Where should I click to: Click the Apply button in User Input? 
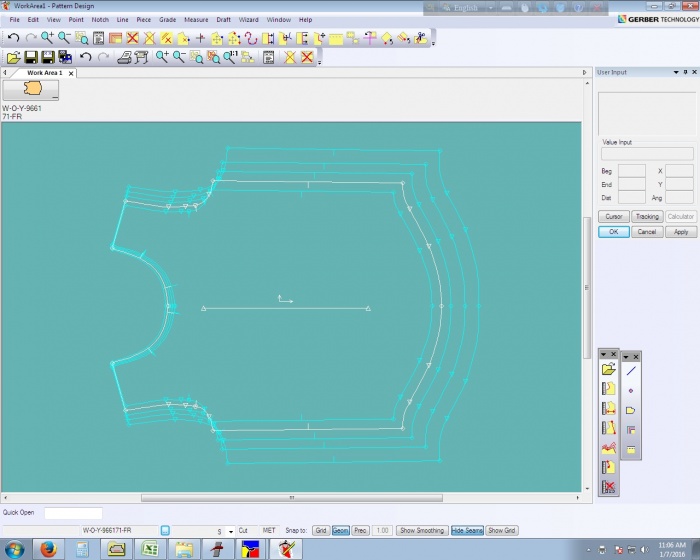tap(680, 231)
